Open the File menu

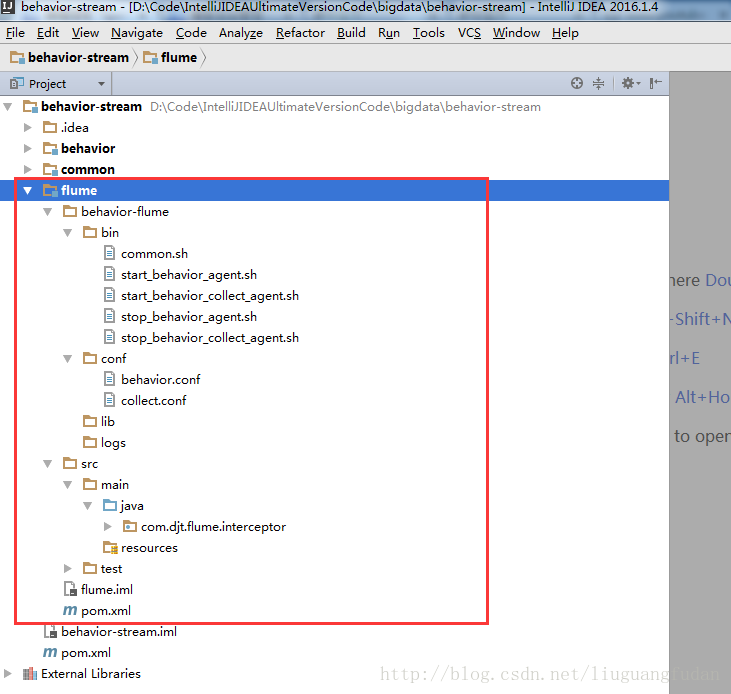coord(15,33)
